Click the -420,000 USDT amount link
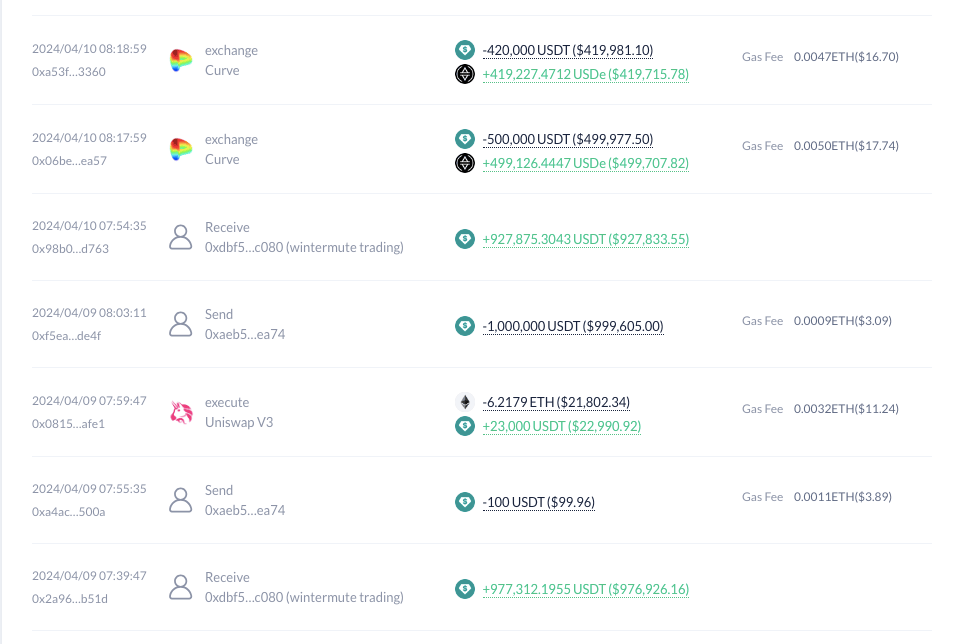This screenshot has width=954, height=644. click(568, 51)
